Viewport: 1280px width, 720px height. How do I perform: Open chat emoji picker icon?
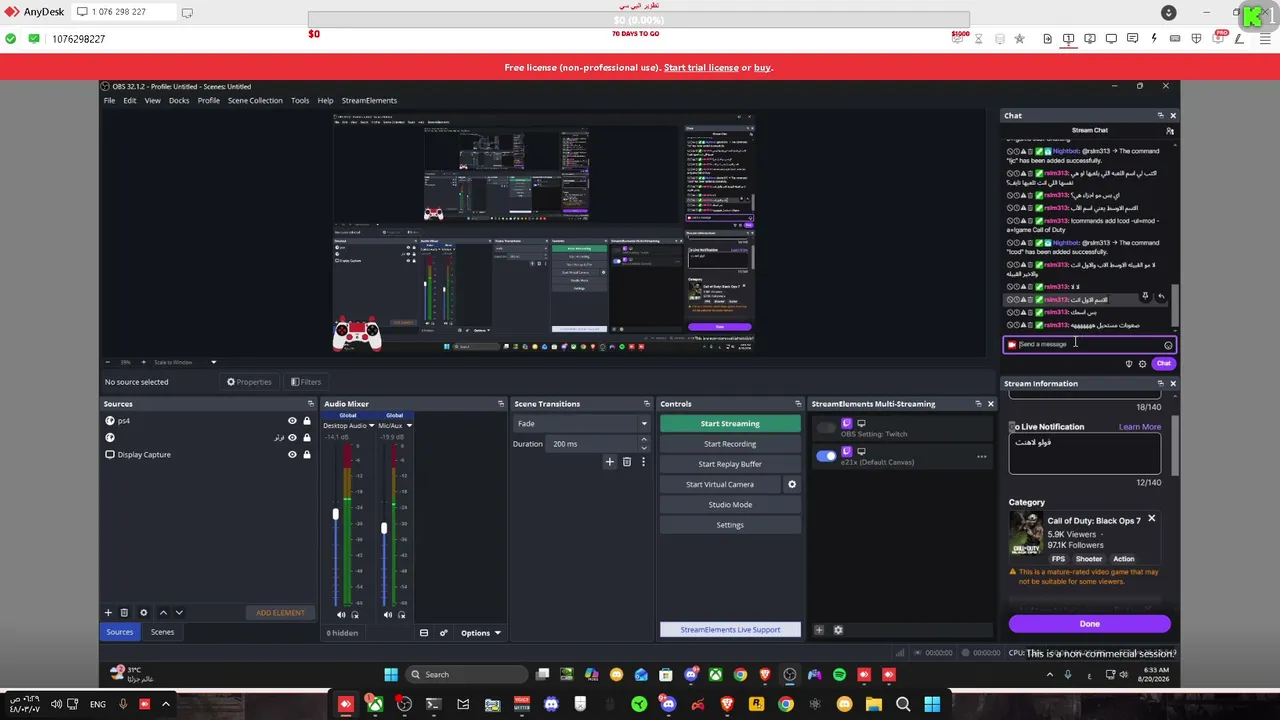click(1168, 345)
